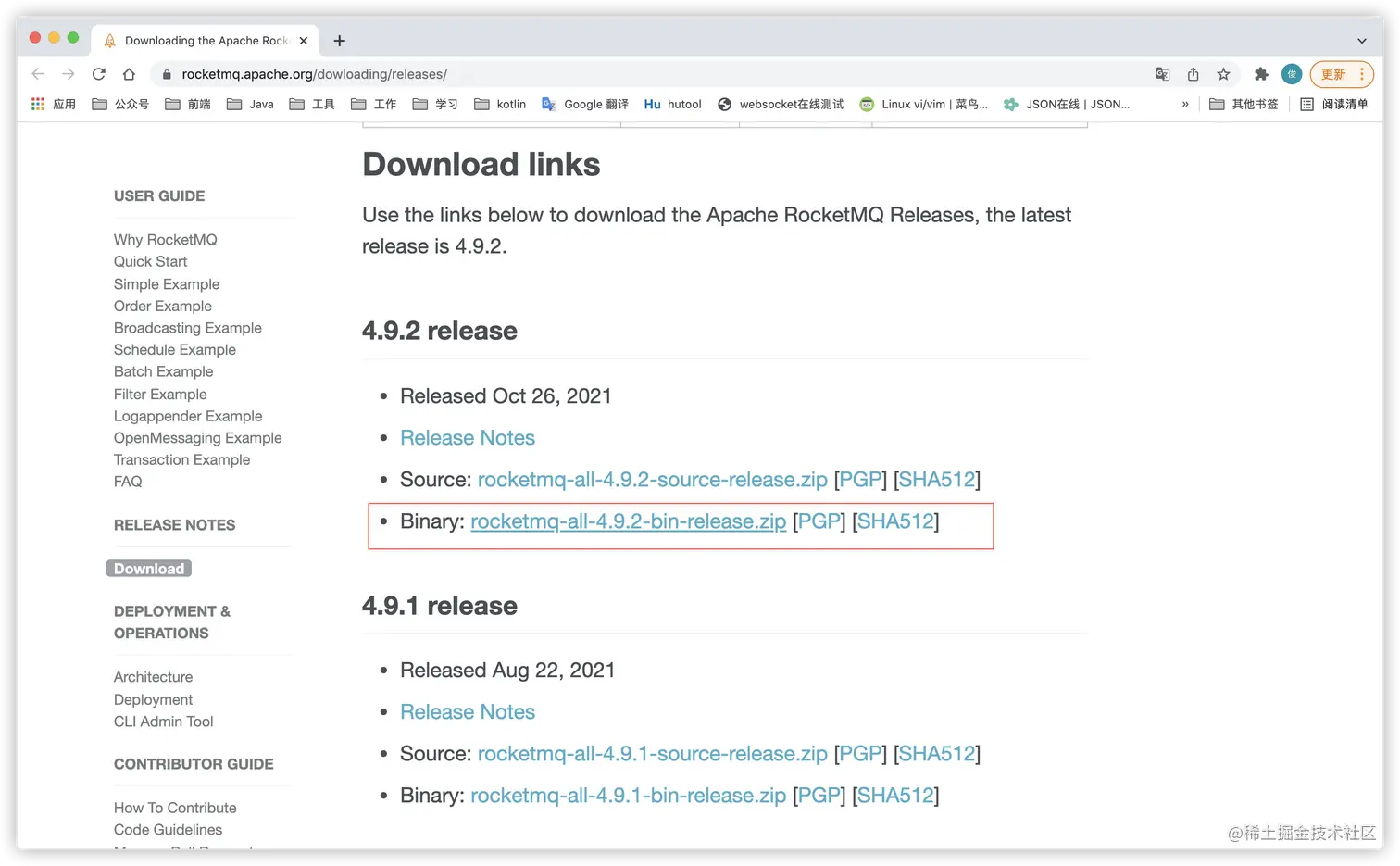Viewport: 1400px width, 866px height.
Task: Open Broadcasting Example in sidebar
Action: (188, 328)
